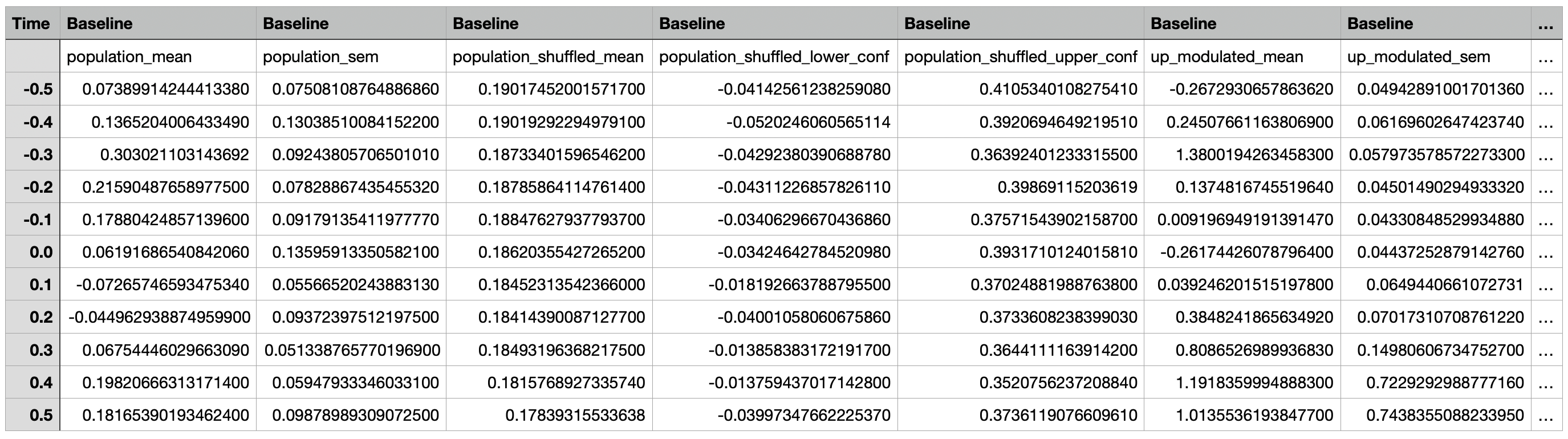Select the cell with 0.17839315533638
Screen dimensions: 1568x439
(549, 415)
